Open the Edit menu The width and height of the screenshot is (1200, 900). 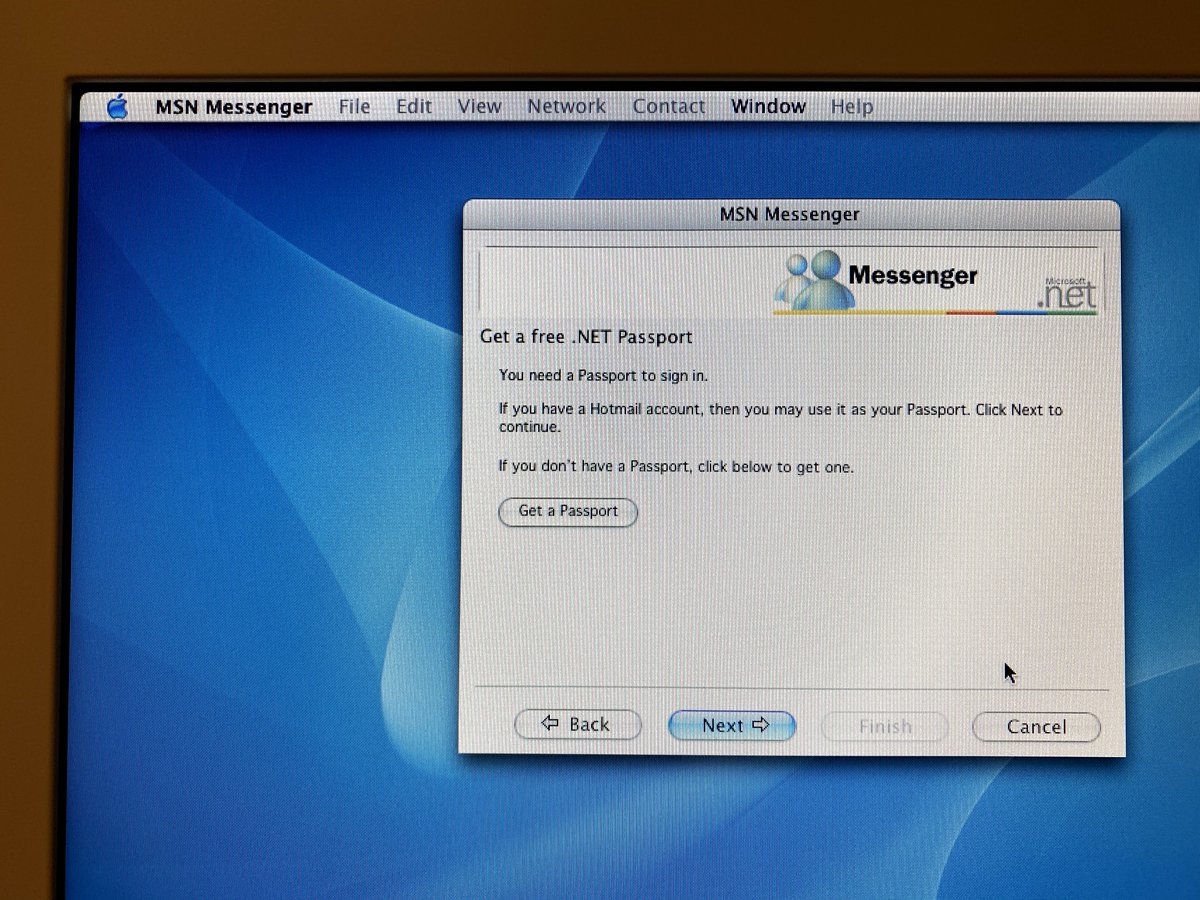(414, 106)
